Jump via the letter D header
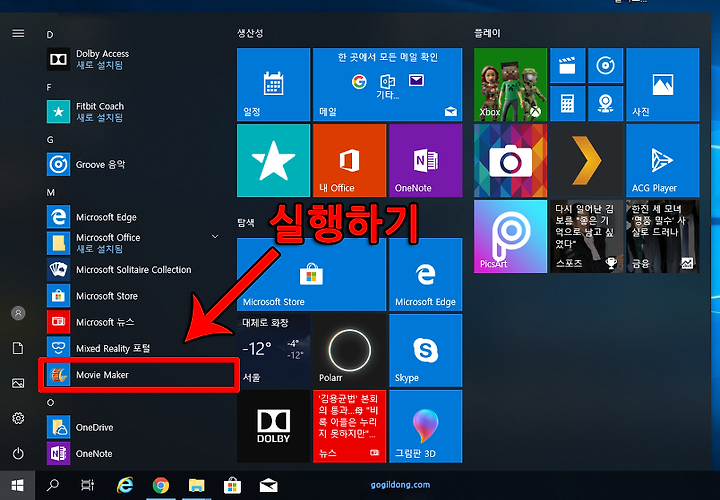 click(50, 35)
